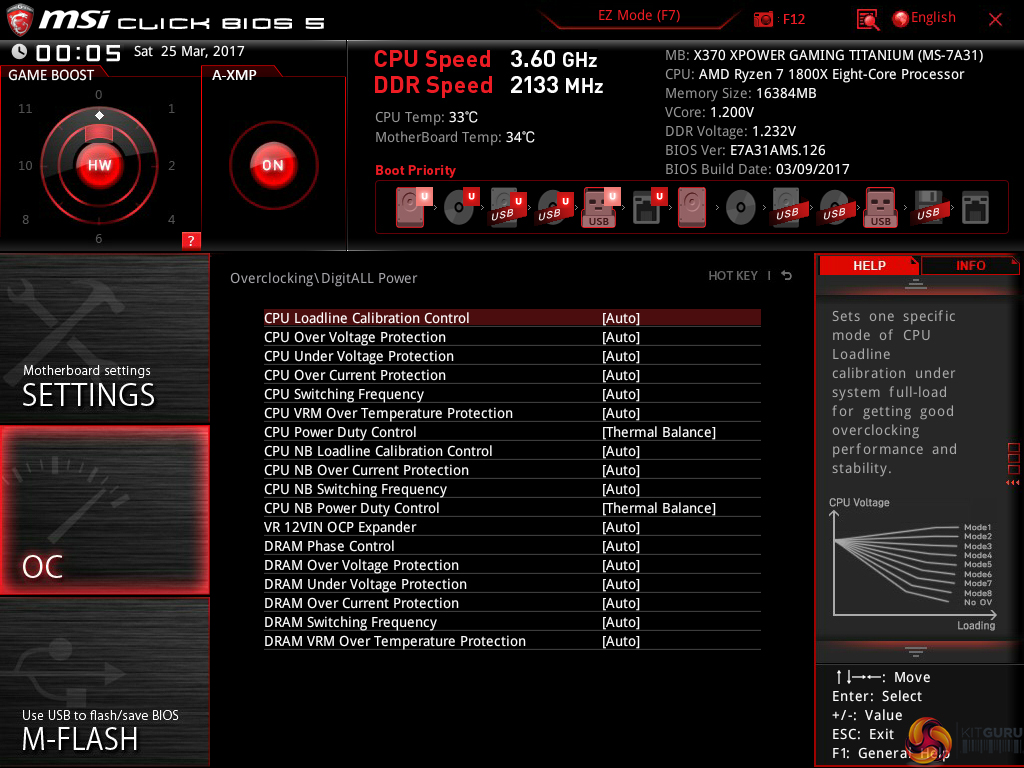Open CPU Over Current Protection value

621,375
